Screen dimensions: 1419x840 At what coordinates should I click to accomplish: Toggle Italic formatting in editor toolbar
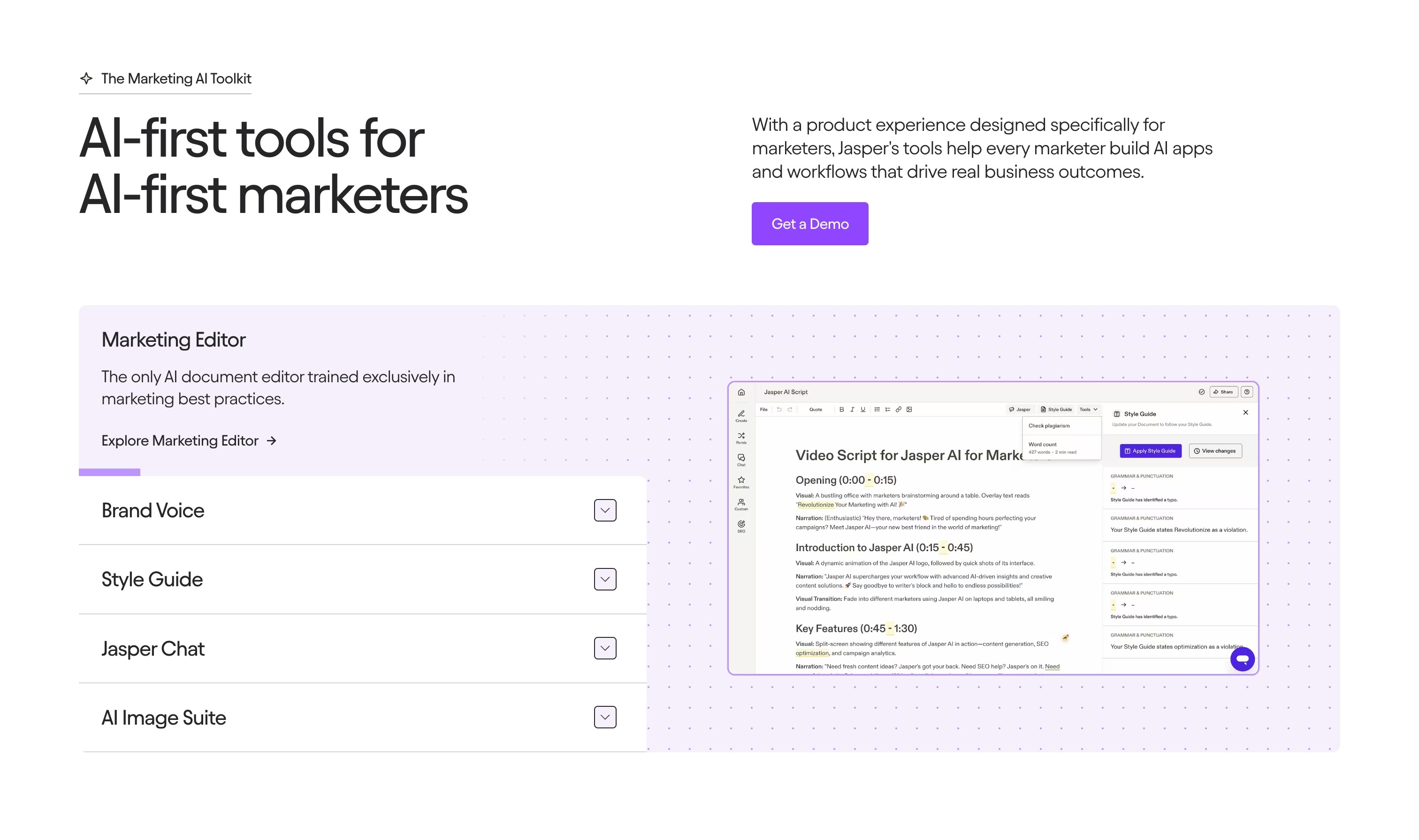pos(852,409)
